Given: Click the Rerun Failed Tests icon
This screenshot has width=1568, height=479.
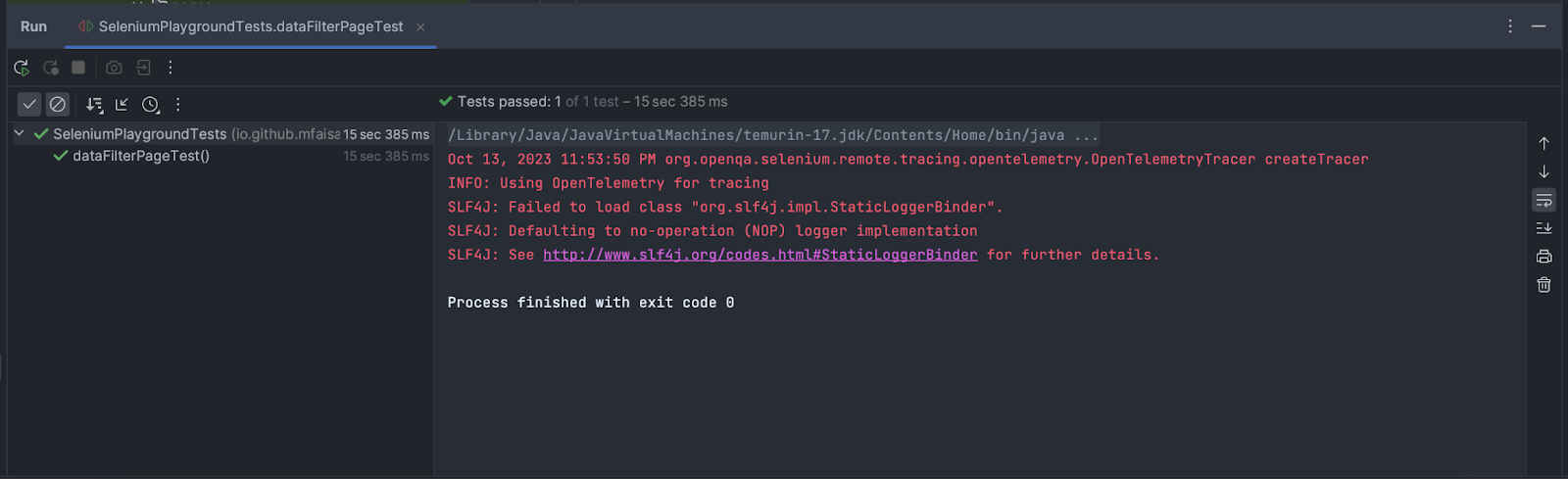Looking at the screenshot, I should [x=51, y=68].
